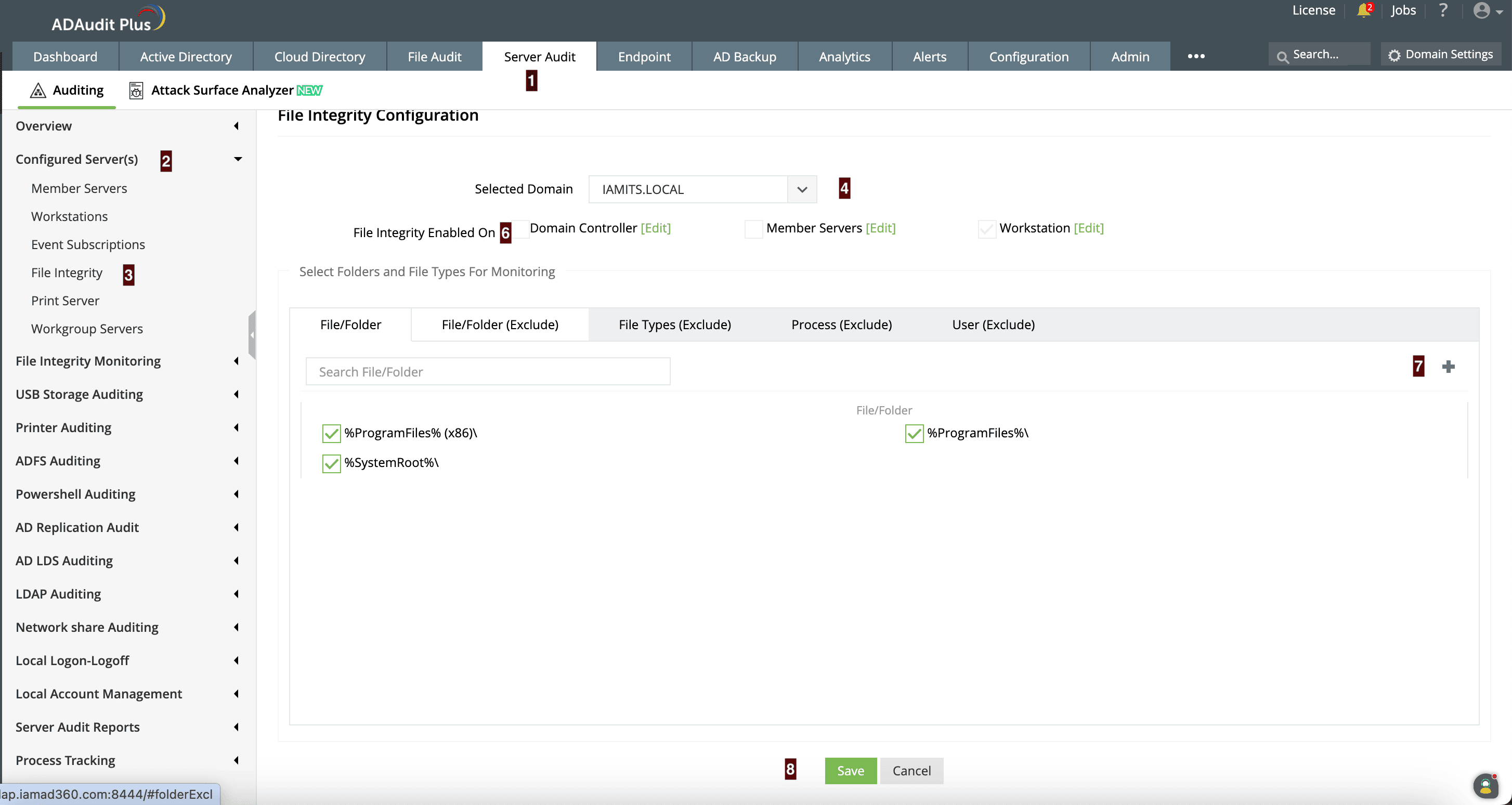Image resolution: width=1512 pixels, height=805 pixels.
Task: Open the Selected Domain dropdown
Action: (802, 190)
